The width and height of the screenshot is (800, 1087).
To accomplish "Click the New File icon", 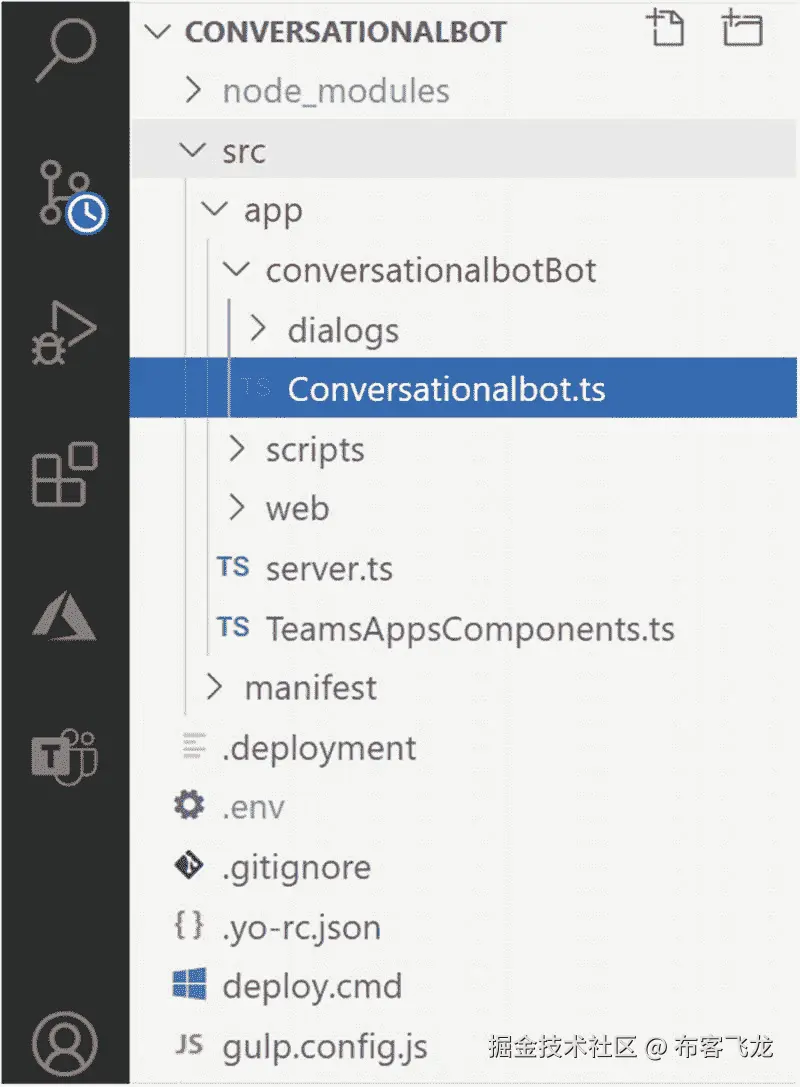I will click(663, 29).
